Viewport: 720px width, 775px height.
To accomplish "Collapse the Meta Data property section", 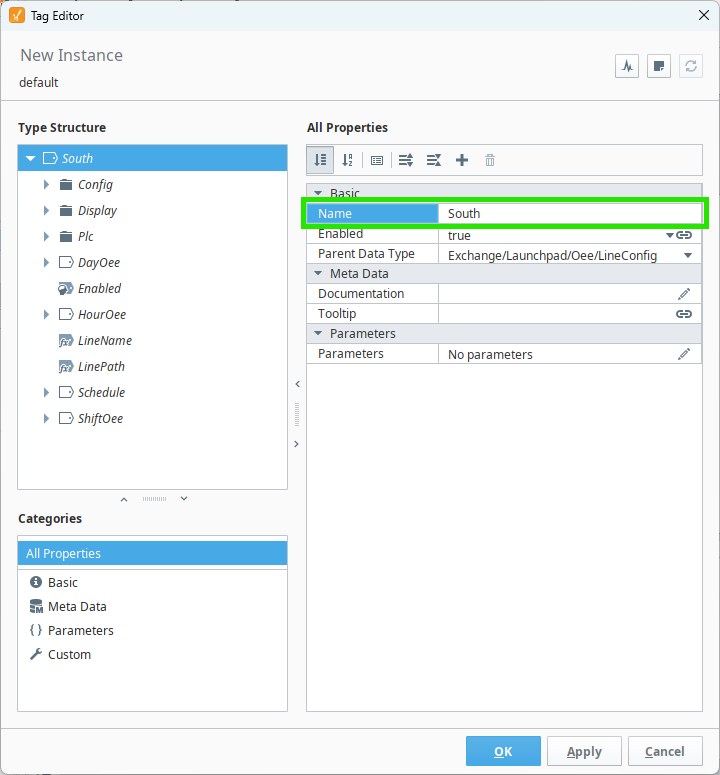I will 318,274.
